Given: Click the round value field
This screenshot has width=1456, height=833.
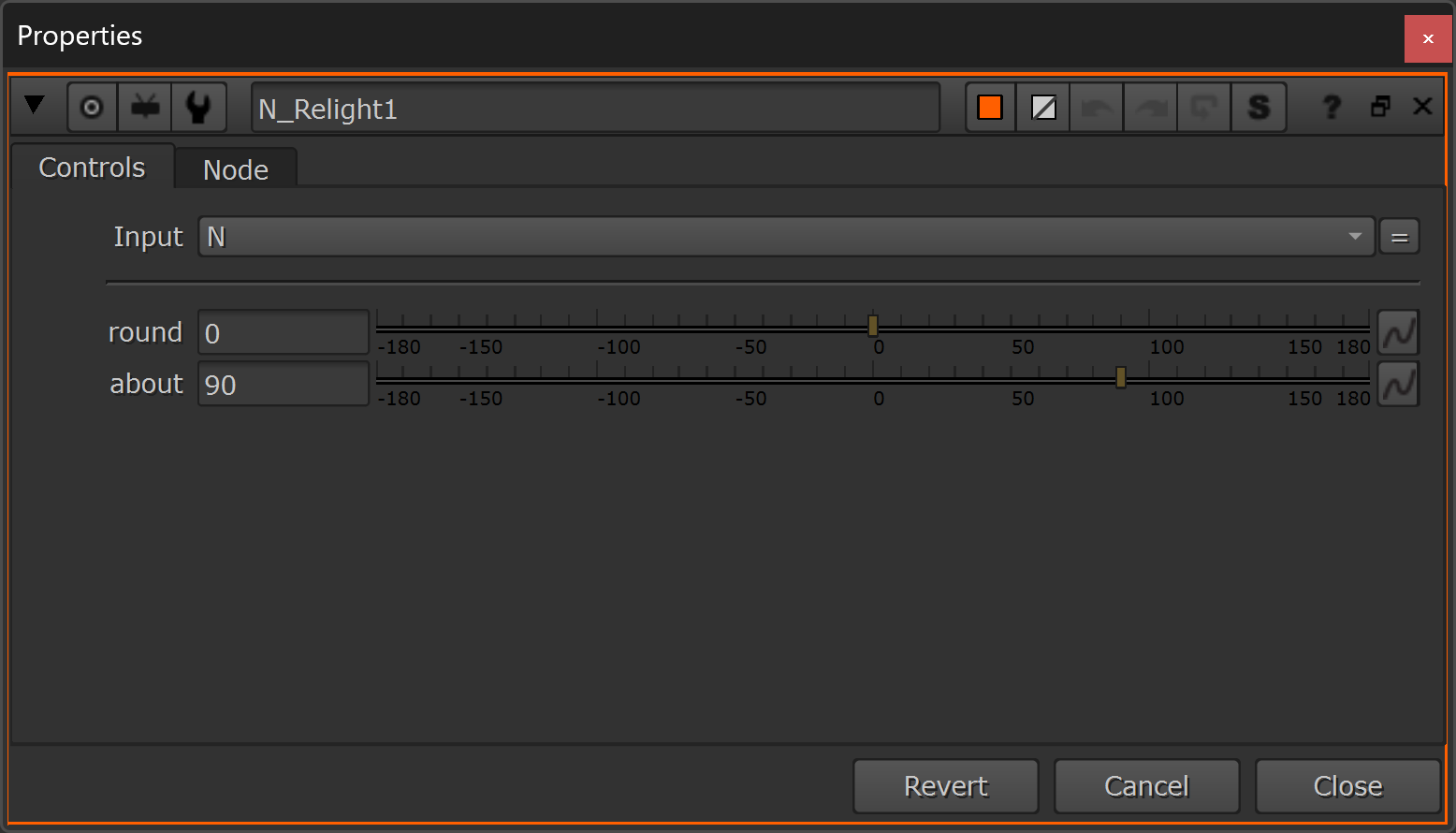Looking at the screenshot, I should click(x=283, y=332).
